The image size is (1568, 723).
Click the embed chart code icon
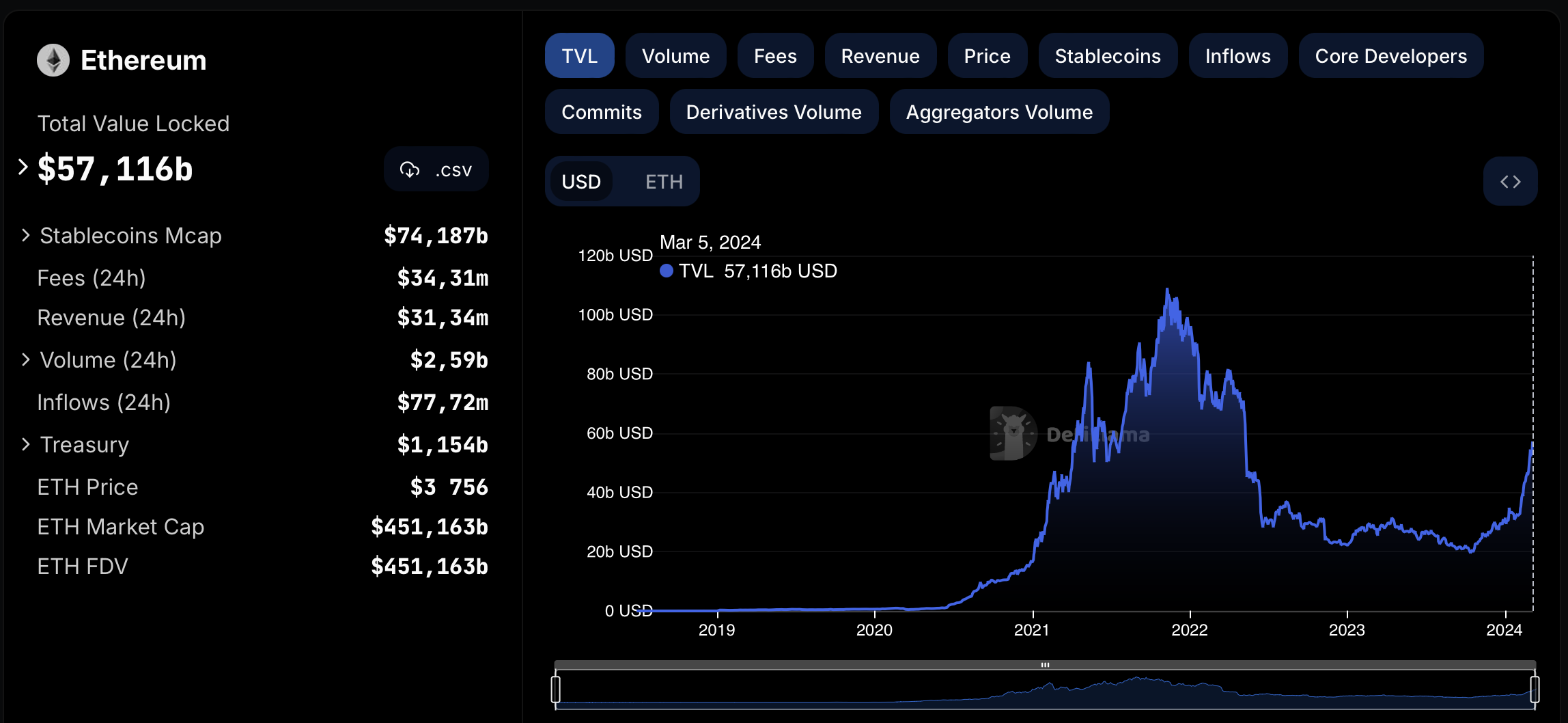click(x=1510, y=182)
